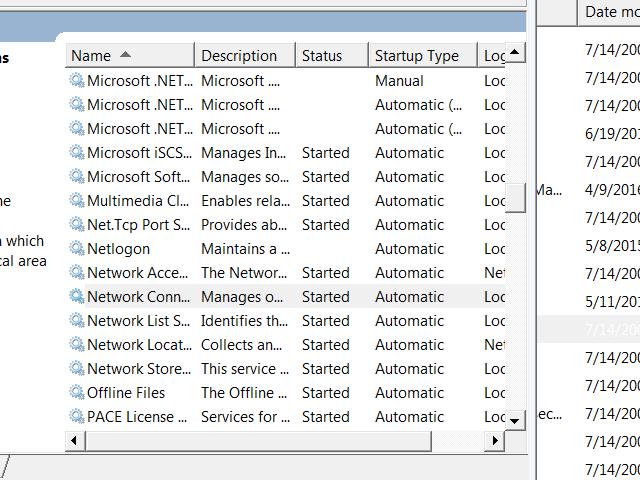Select Network Acce... service name
The image size is (640, 480).
[x=138, y=273]
